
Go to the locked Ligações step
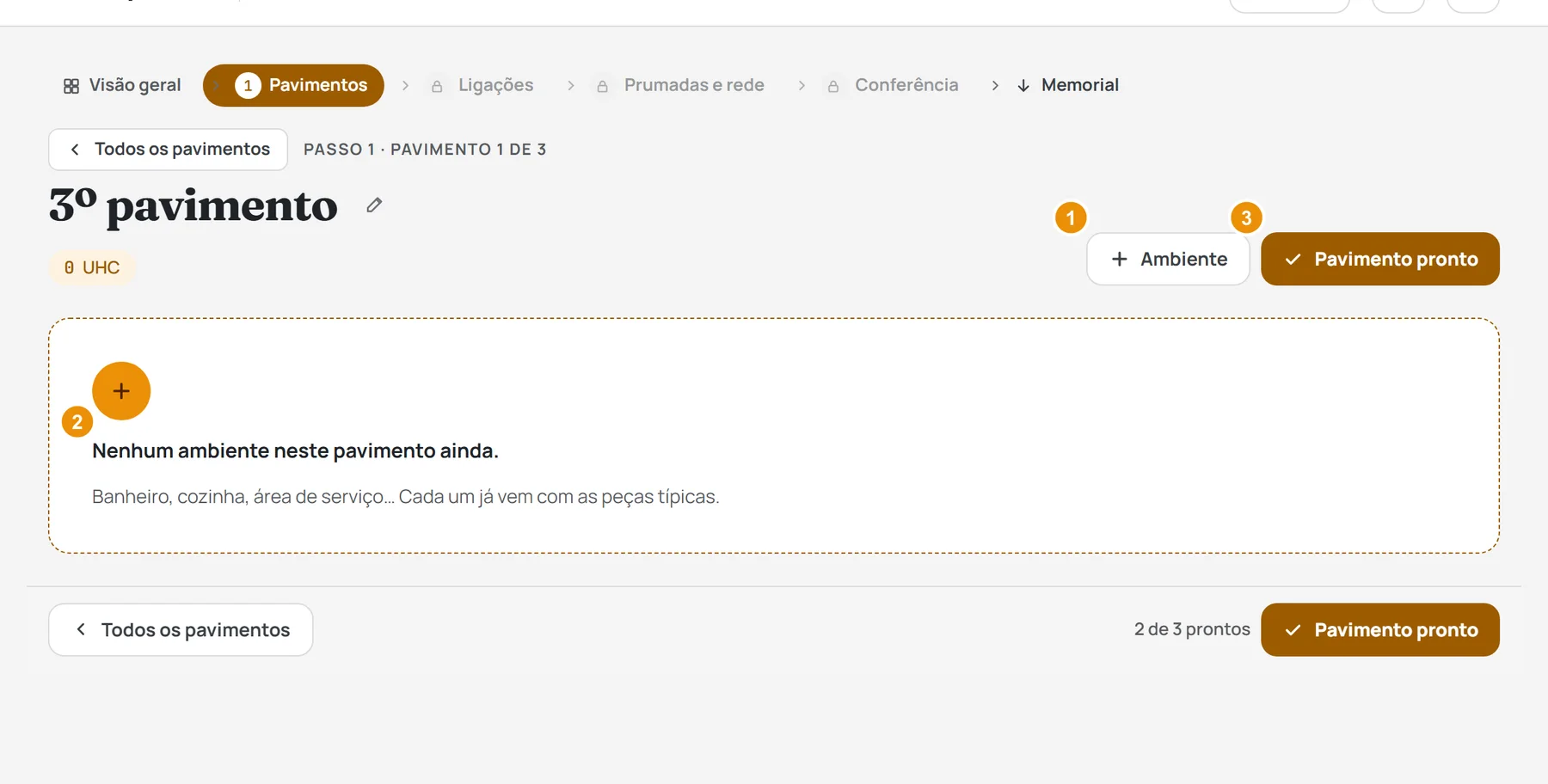(482, 85)
